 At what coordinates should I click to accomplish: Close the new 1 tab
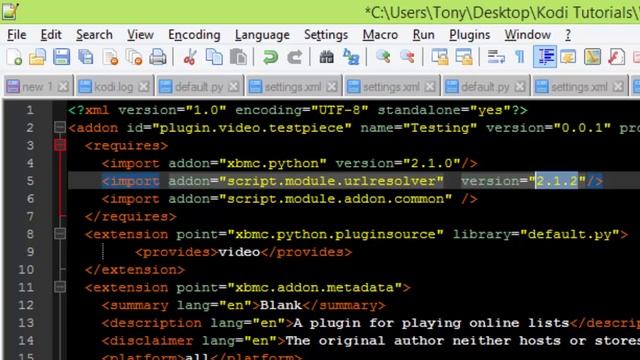[x=63, y=87]
